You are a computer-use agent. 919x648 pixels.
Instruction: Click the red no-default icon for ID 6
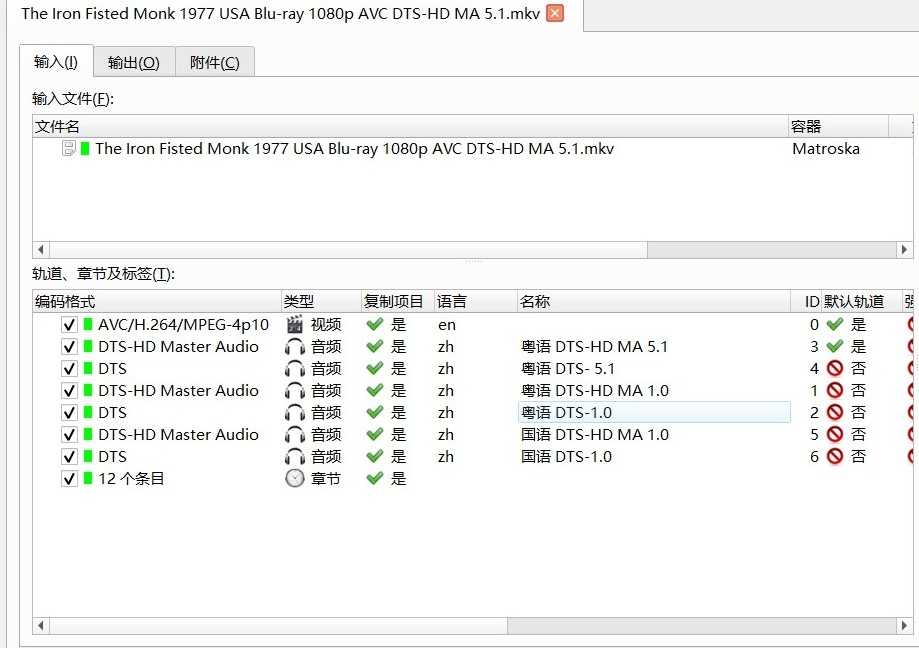click(x=835, y=456)
